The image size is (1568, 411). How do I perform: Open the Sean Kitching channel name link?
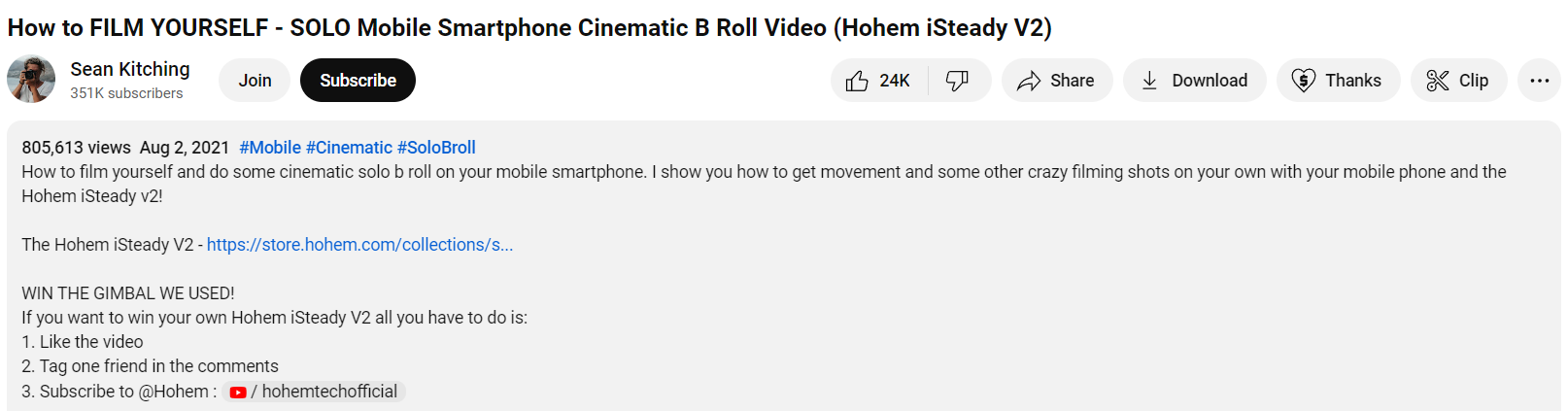pyautogui.click(x=130, y=69)
